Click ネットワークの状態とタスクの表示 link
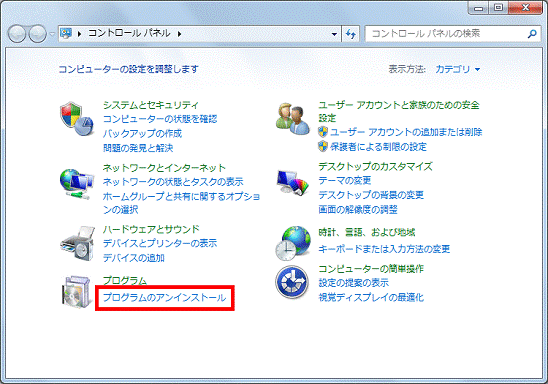548x384 pixels. [x=173, y=182]
